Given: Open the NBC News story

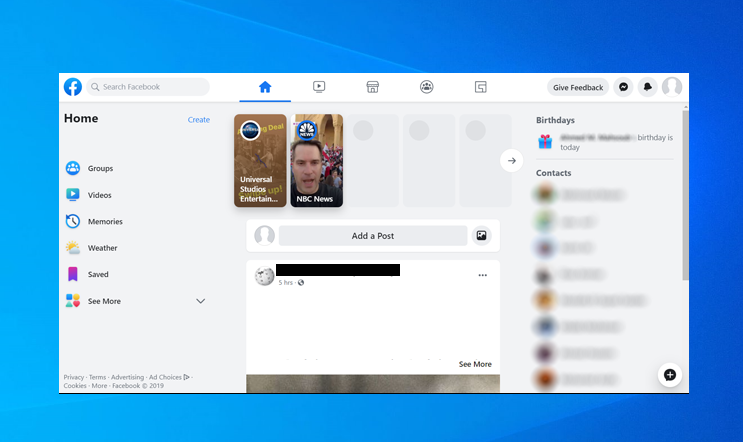Looking at the screenshot, I should (317, 161).
